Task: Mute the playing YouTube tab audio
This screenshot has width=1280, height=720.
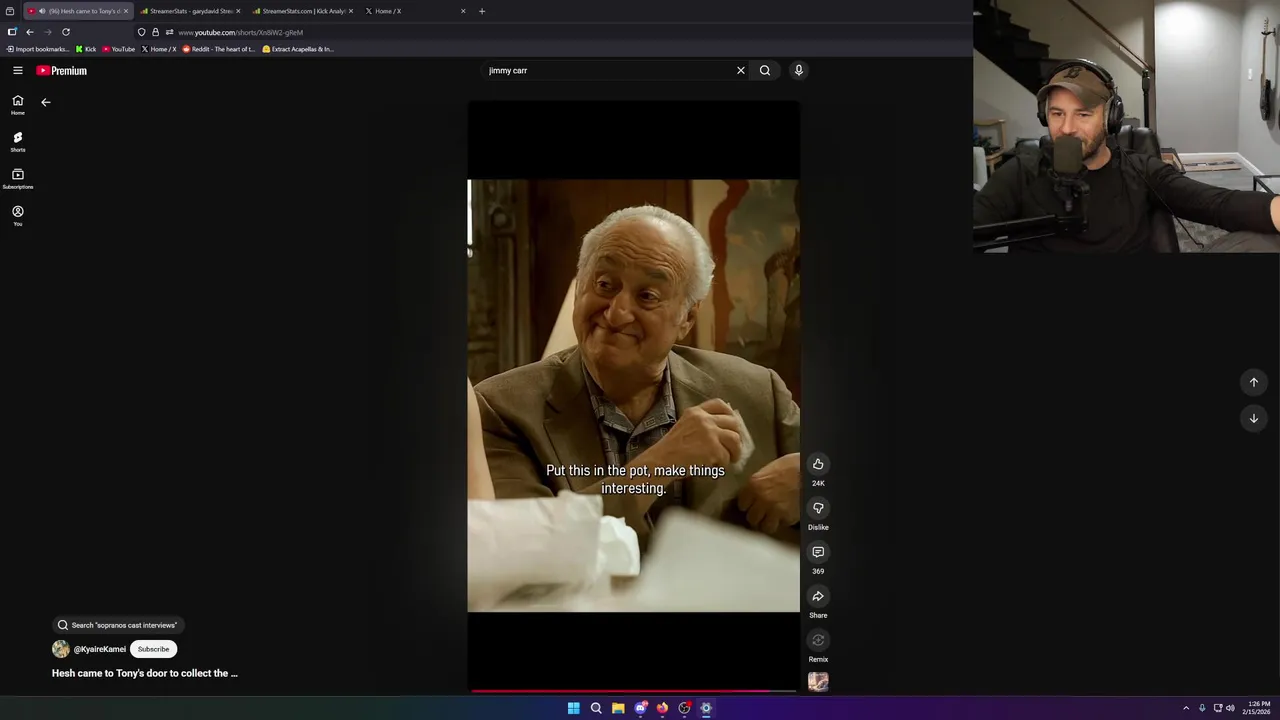Action: coord(42,11)
